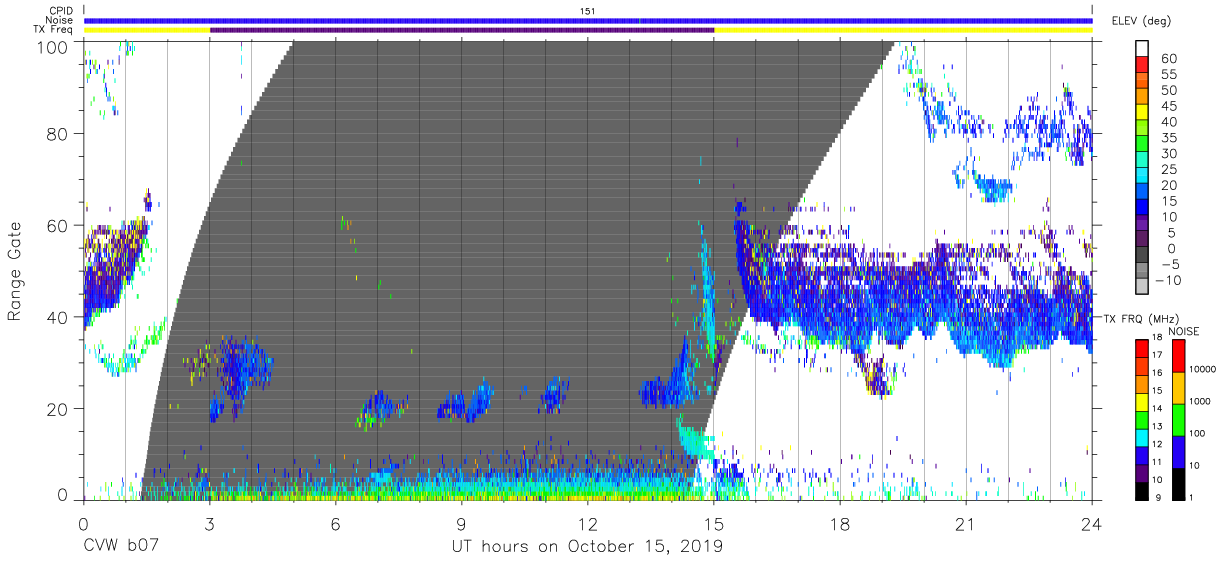Click the x-axis tick label '24'
This screenshot has height=567, width=1228.
tap(1092, 523)
